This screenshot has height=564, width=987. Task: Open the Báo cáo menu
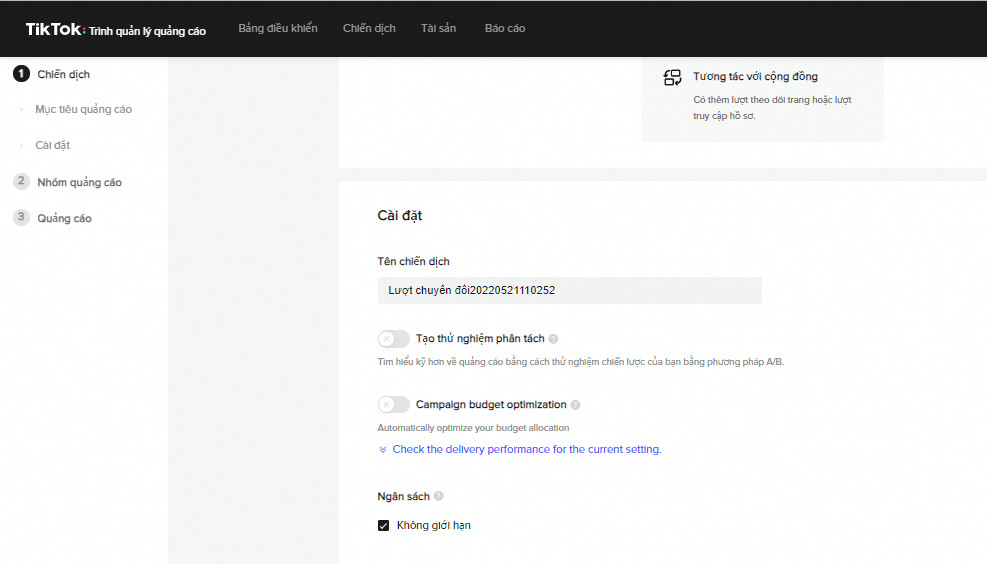pos(505,28)
